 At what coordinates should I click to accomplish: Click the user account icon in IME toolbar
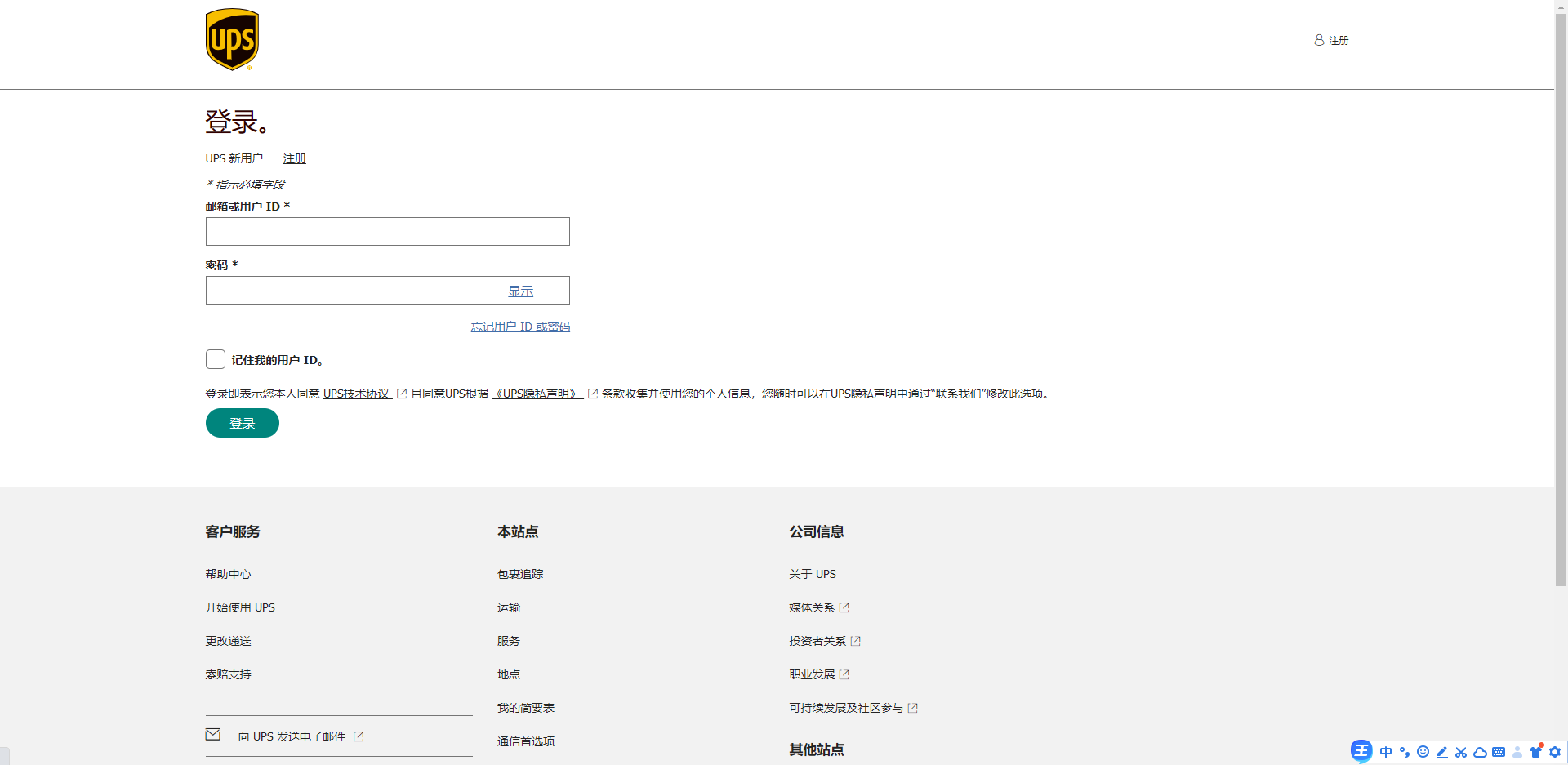1517,752
